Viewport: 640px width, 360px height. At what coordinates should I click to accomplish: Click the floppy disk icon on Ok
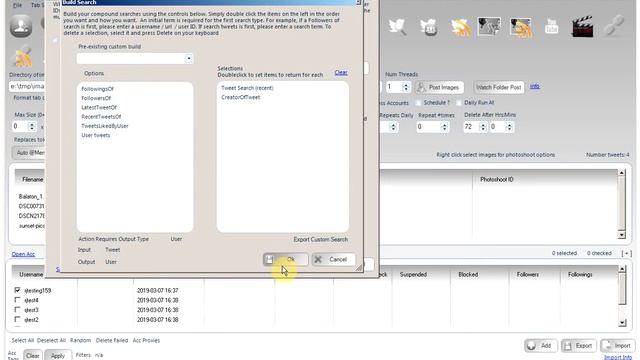click(x=269, y=259)
